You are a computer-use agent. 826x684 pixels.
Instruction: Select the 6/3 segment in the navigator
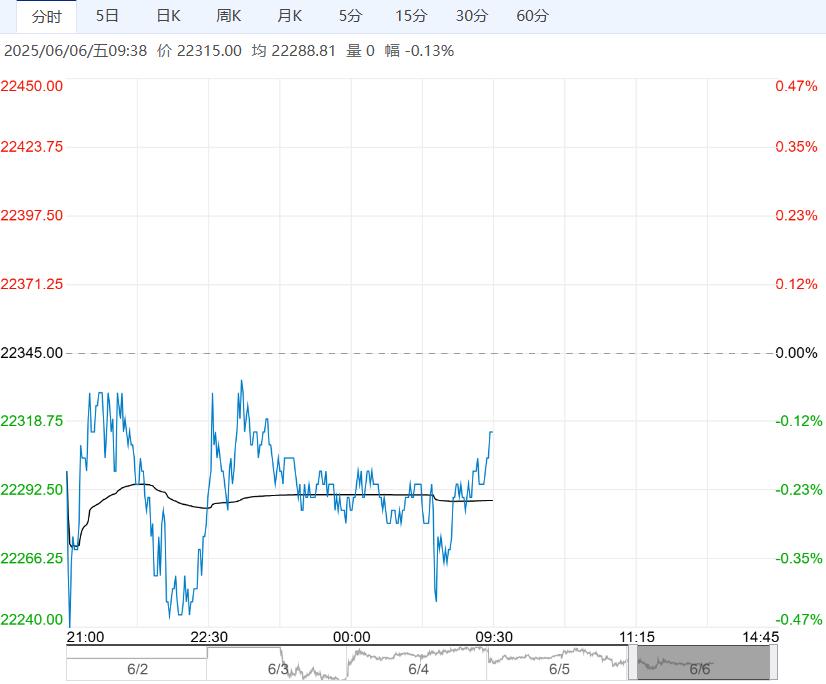coord(278,668)
